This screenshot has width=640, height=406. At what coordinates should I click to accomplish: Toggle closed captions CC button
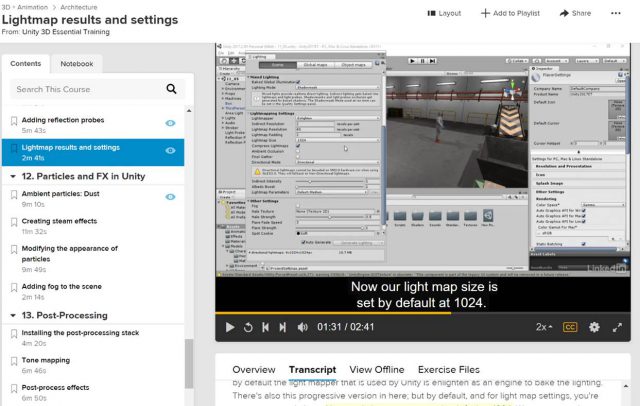point(570,327)
